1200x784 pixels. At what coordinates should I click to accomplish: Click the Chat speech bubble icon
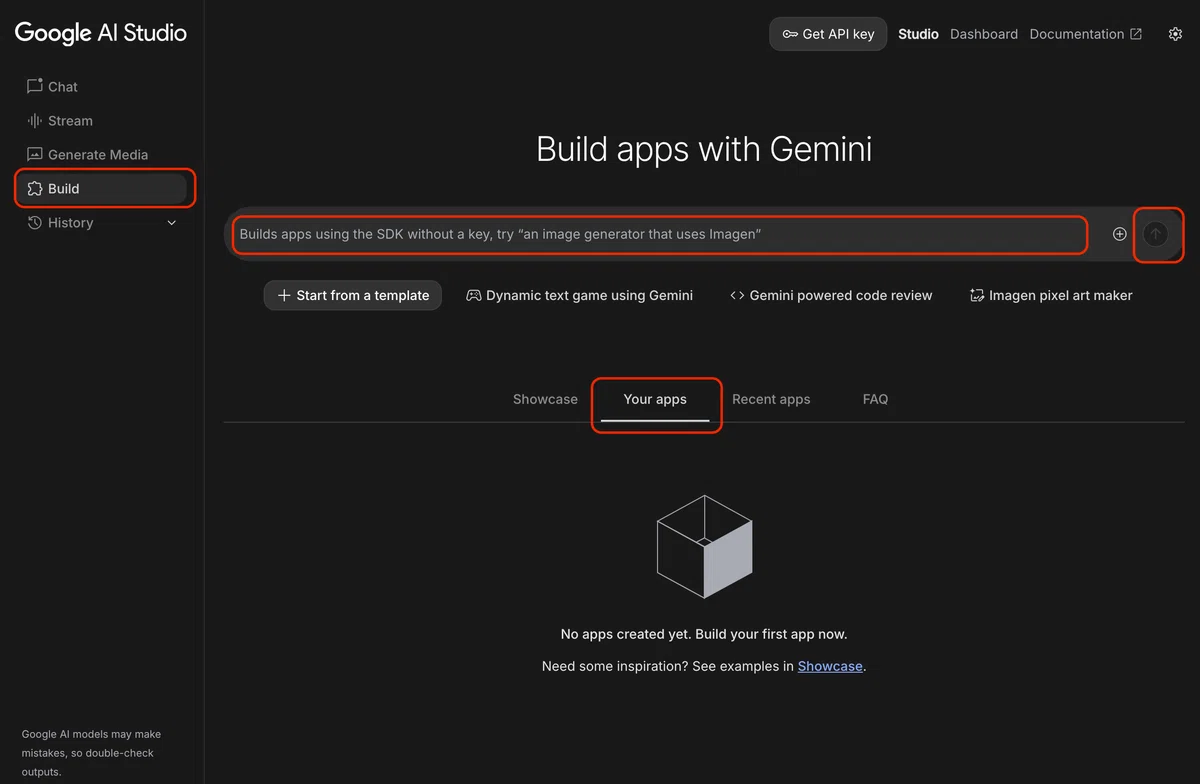35,87
